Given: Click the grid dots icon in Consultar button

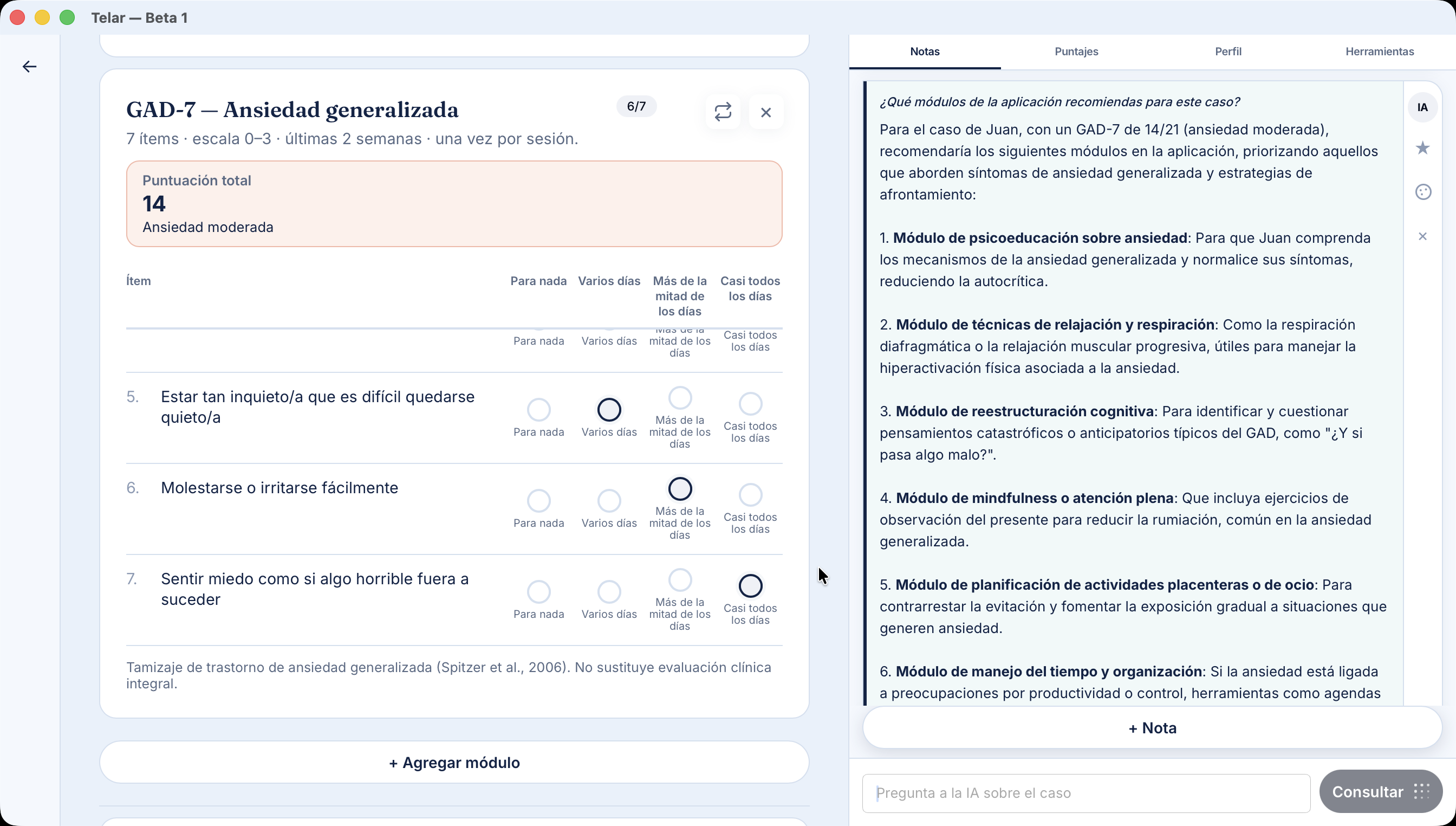Looking at the screenshot, I should pos(1421,791).
